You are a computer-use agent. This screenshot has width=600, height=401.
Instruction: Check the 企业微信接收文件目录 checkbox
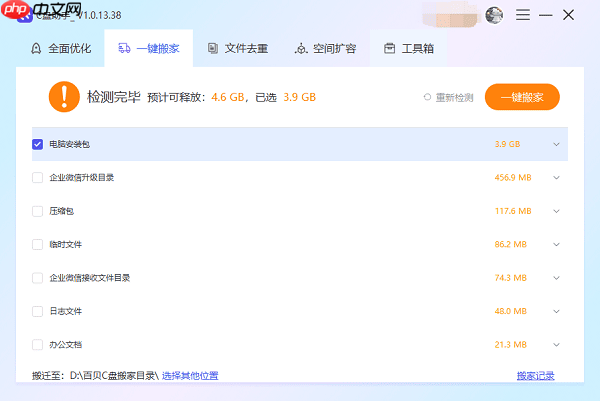pyautogui.click(x=38, y=278)
